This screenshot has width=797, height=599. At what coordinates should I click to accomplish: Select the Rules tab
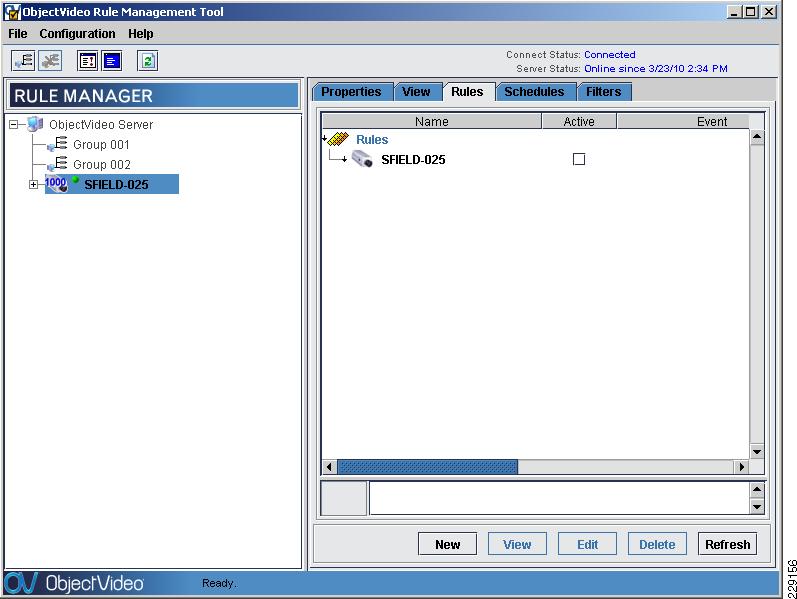tap(467, 92)
